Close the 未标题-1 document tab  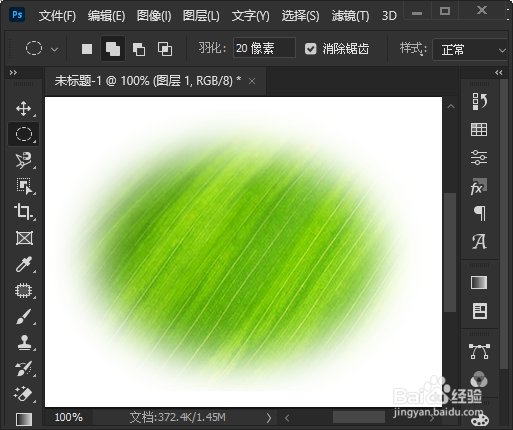(x=252, y=81)
